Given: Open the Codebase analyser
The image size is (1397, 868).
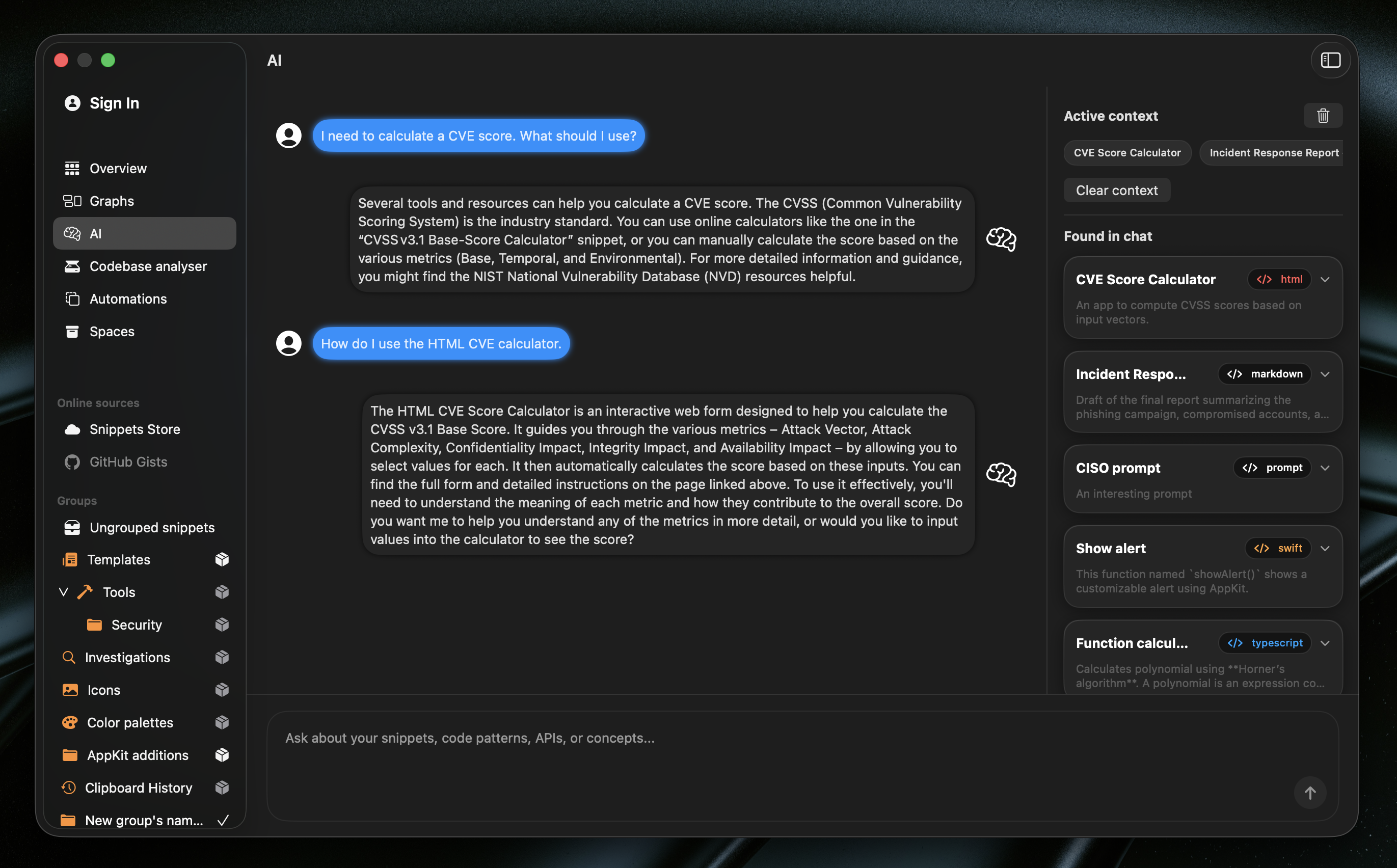Looking at the screenshot, I should (148, 266).
